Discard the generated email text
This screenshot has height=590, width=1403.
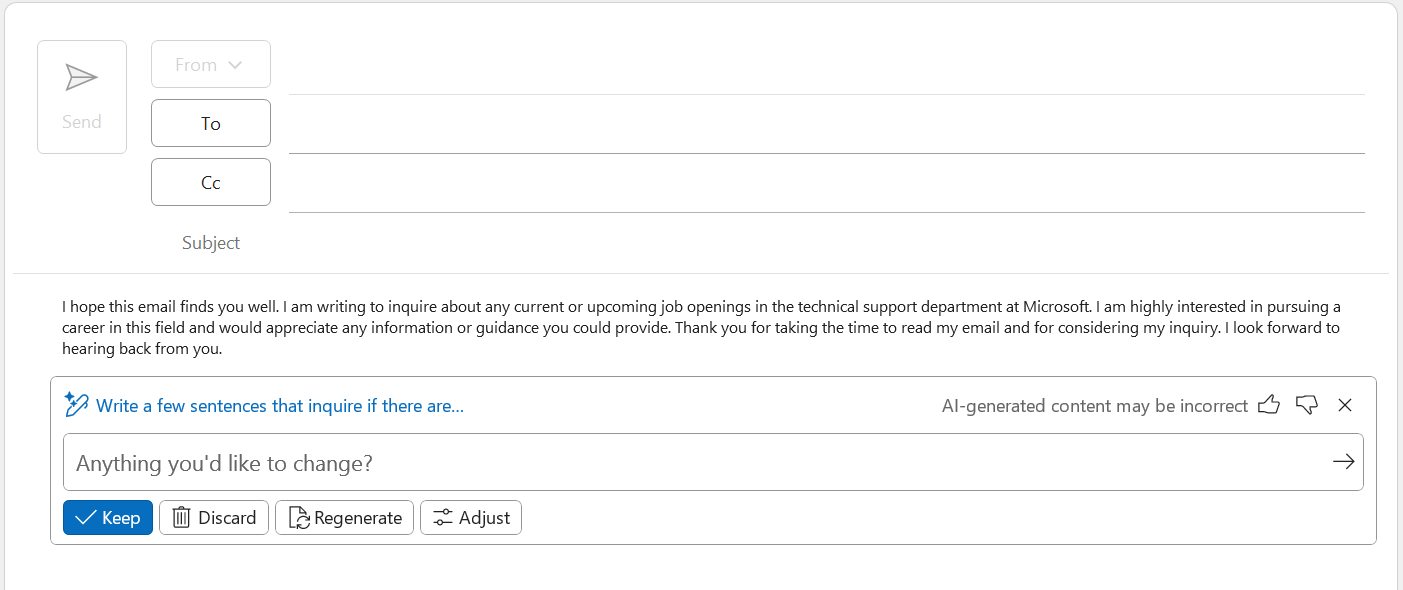(x=213, y=517)
